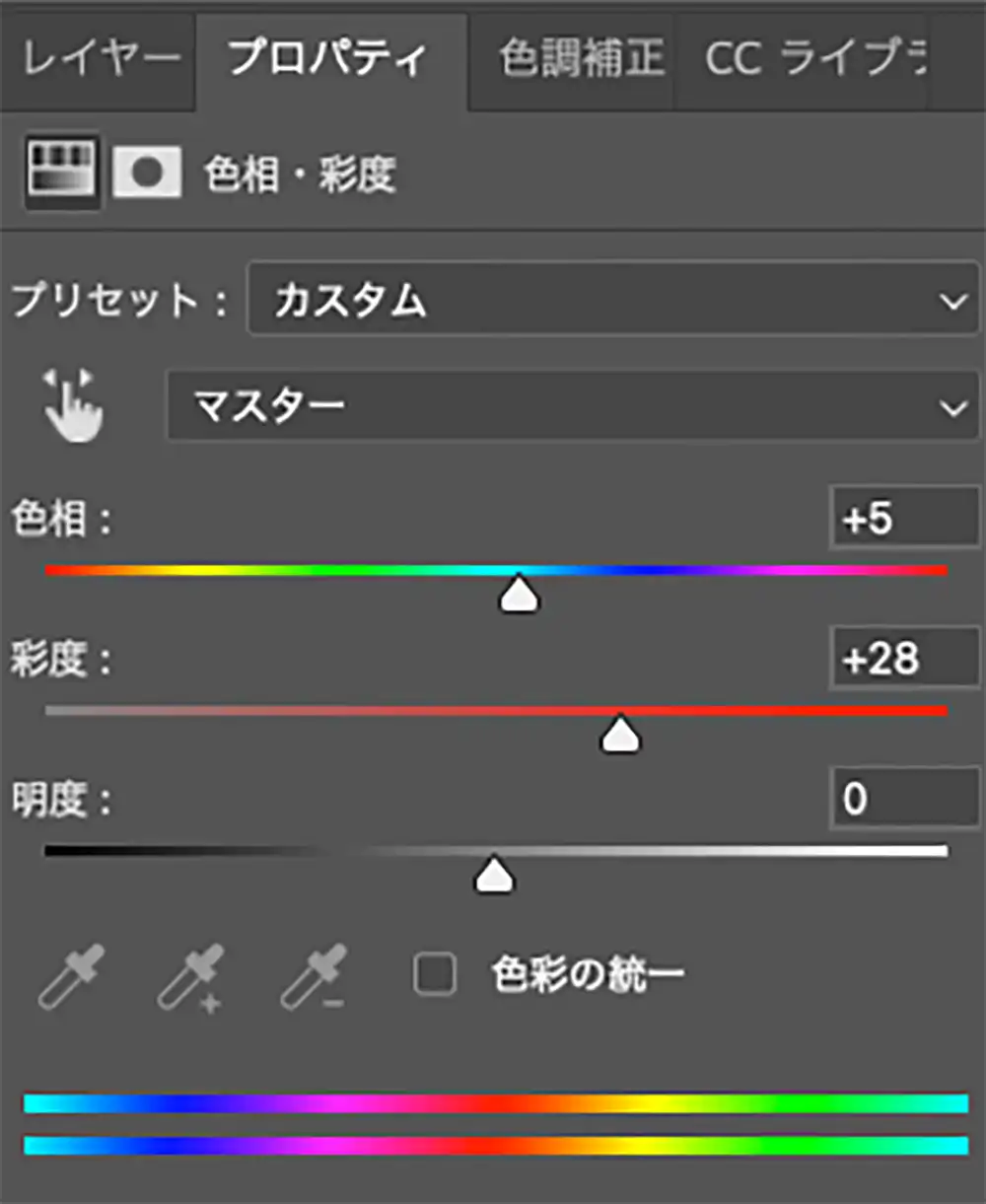Click the 彩度 saturation slider handle
986x1204 pixels.
point(620,734)
